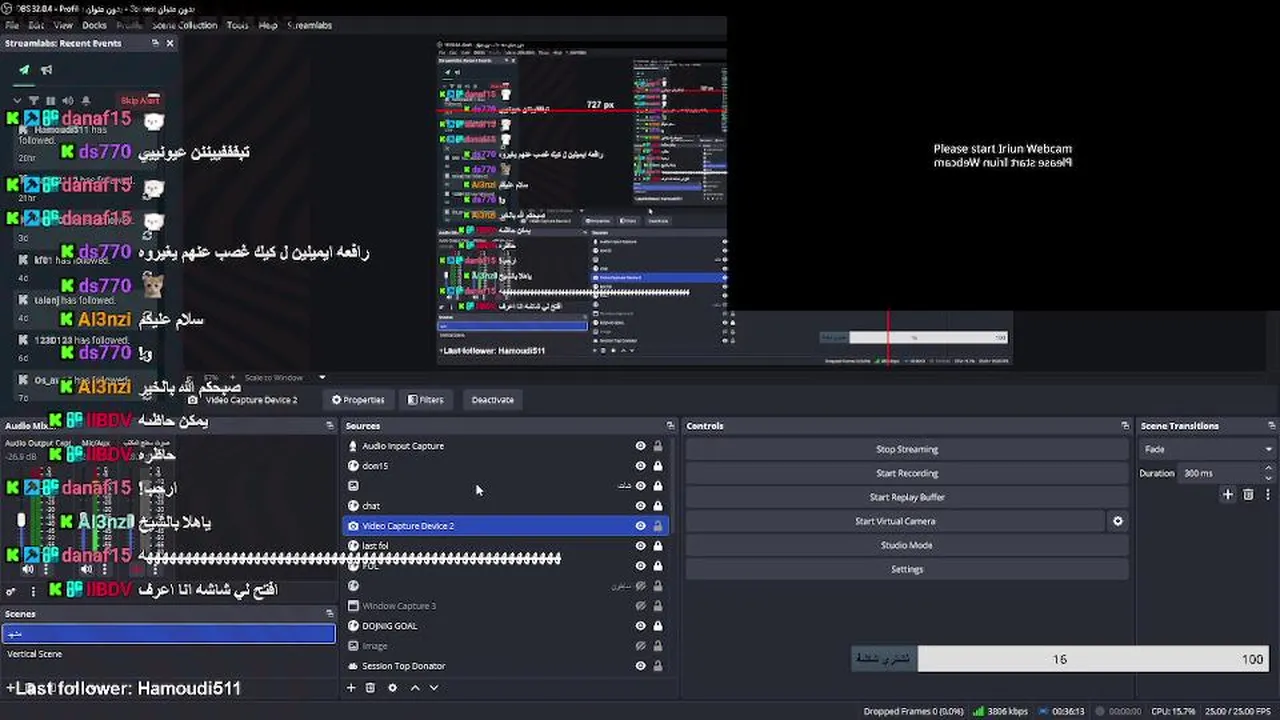The height and width of the screenshot is (720, 1280).
Task: Add a new source with the plus icon
Action: coord(351,688)
